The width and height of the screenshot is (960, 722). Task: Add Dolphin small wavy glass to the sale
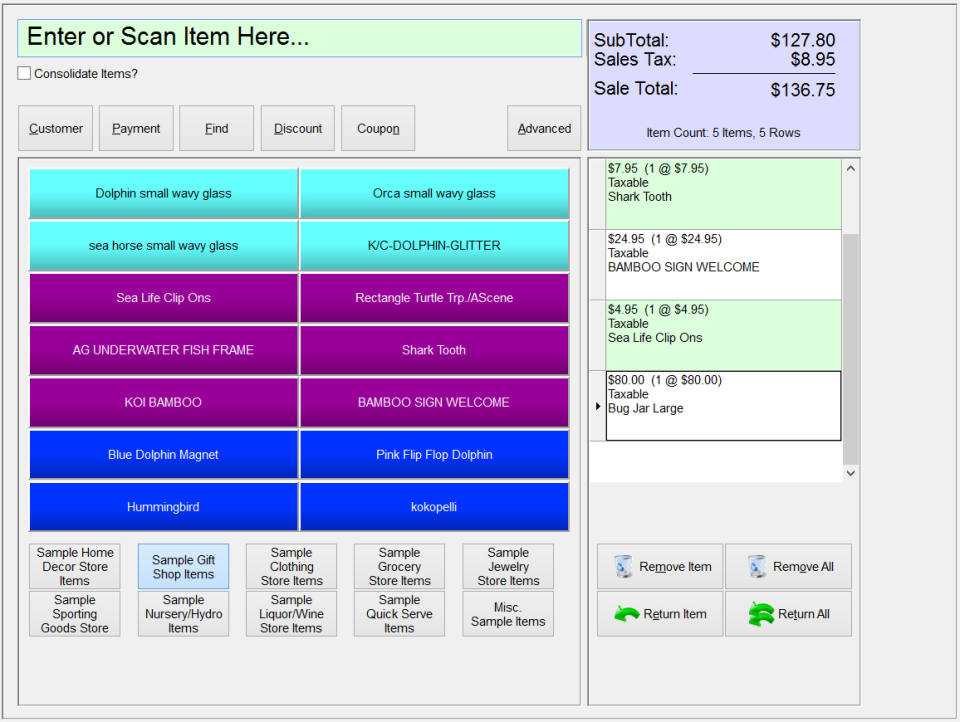coord(163,193)
